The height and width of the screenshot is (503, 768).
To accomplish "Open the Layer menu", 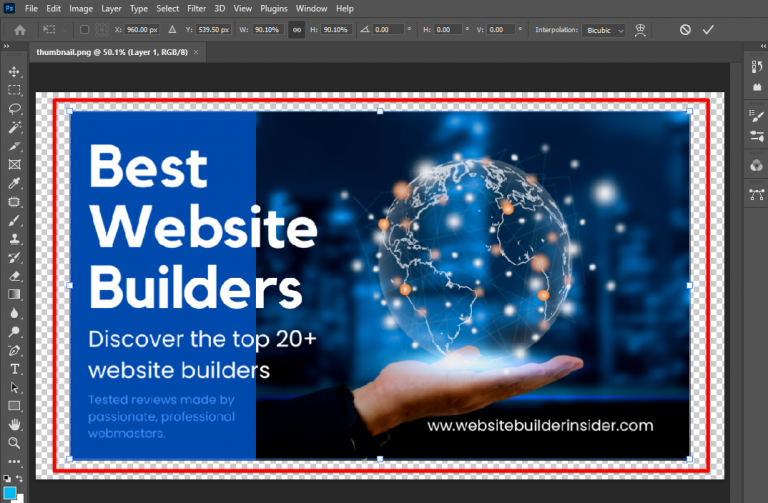I will [111, 8].
